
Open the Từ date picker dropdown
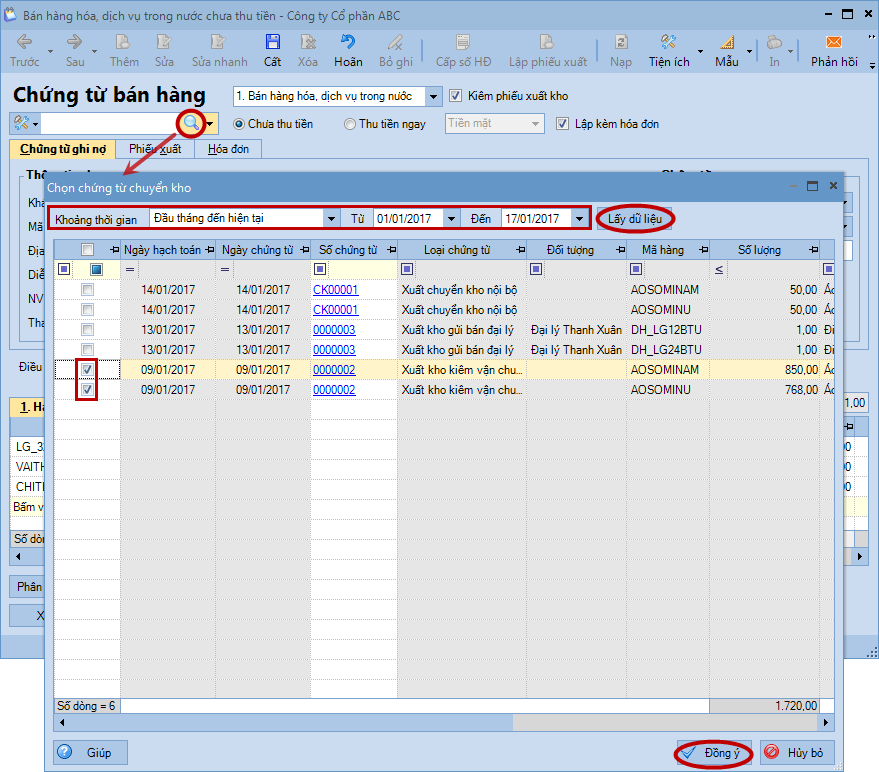click(451, 219)
